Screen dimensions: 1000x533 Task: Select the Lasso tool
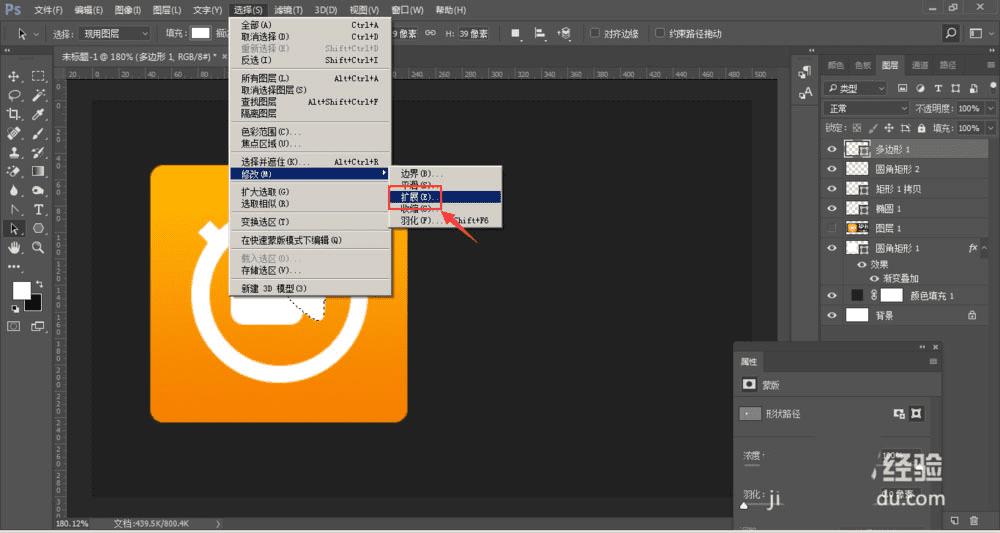(15, 95)
